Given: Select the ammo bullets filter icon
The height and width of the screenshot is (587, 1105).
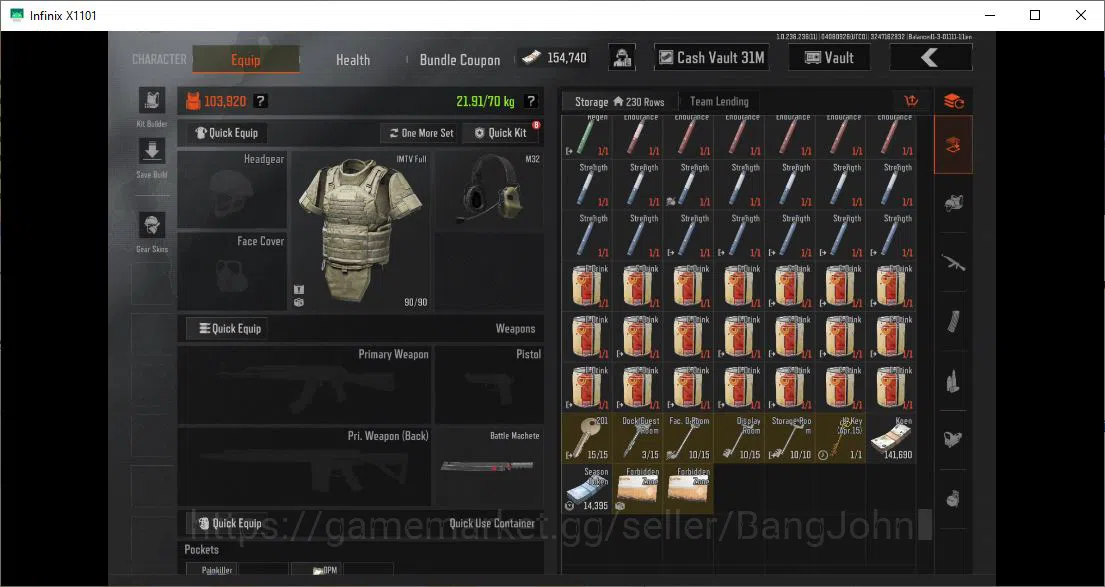Looking at the screenshot, I should 953,381.
